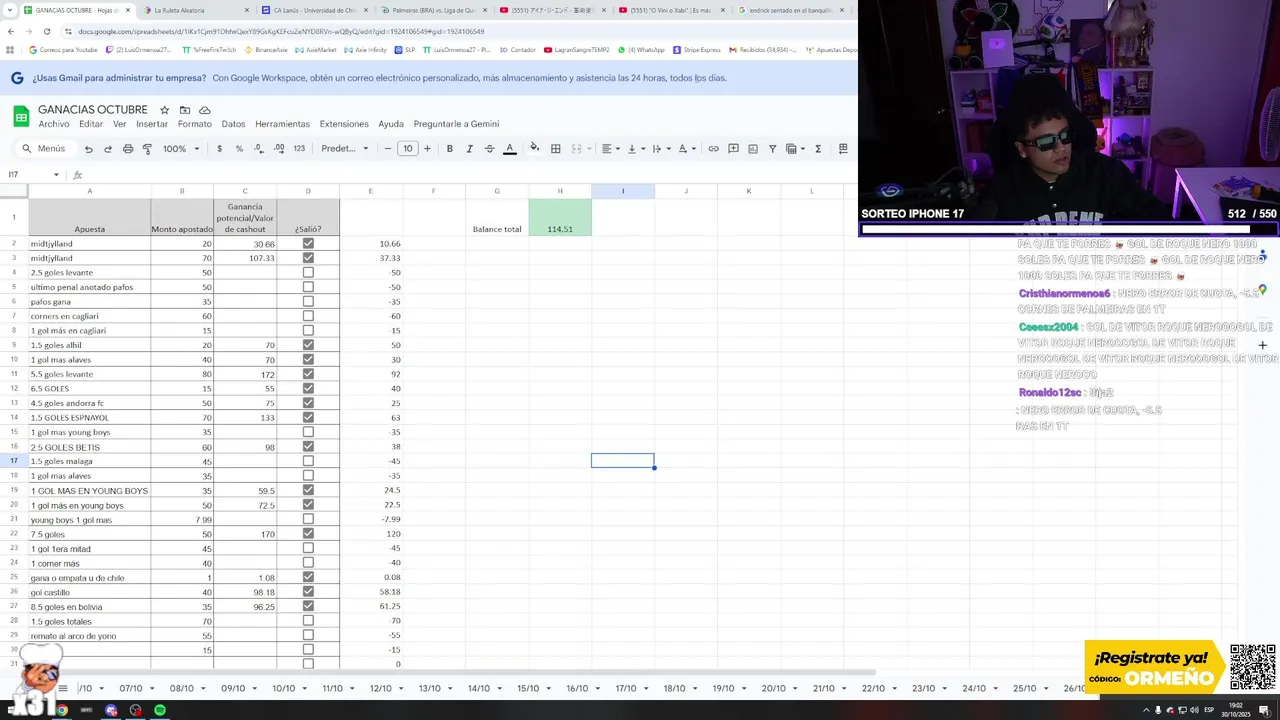
Task: Open the Formato menu
Action: [x=195, y=124]
